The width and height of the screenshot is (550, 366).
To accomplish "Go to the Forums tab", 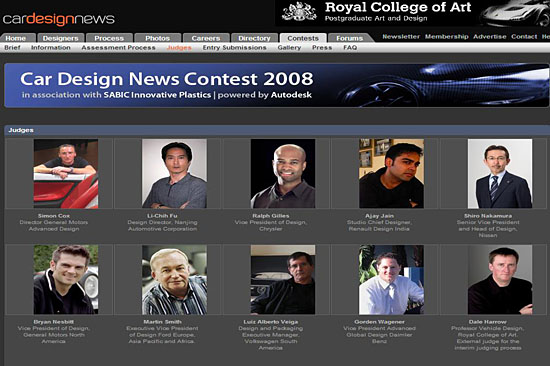I will click(x=349, y=38).
